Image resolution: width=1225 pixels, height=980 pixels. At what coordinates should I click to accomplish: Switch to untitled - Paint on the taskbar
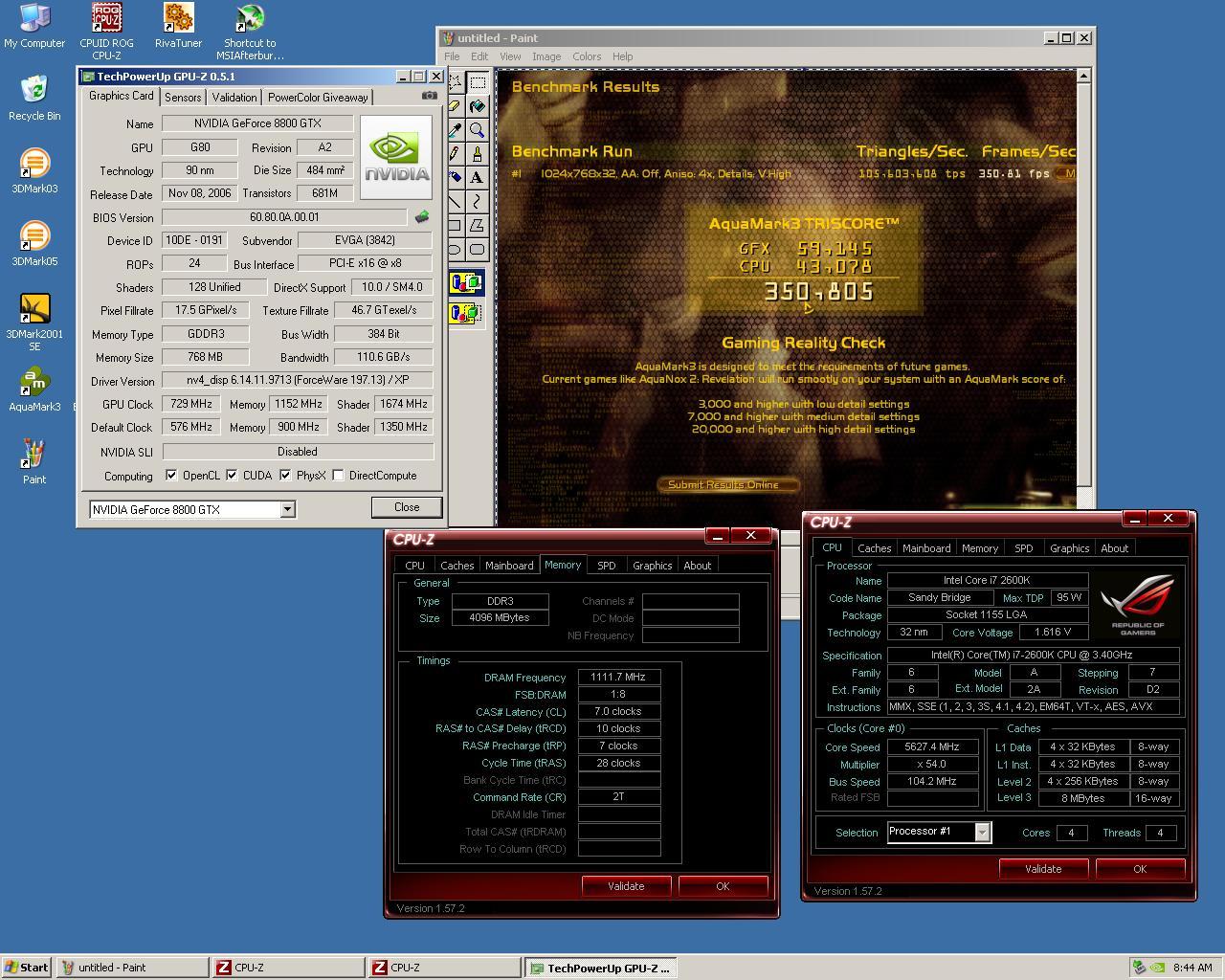pyautogui.click(x=132, y=968)
